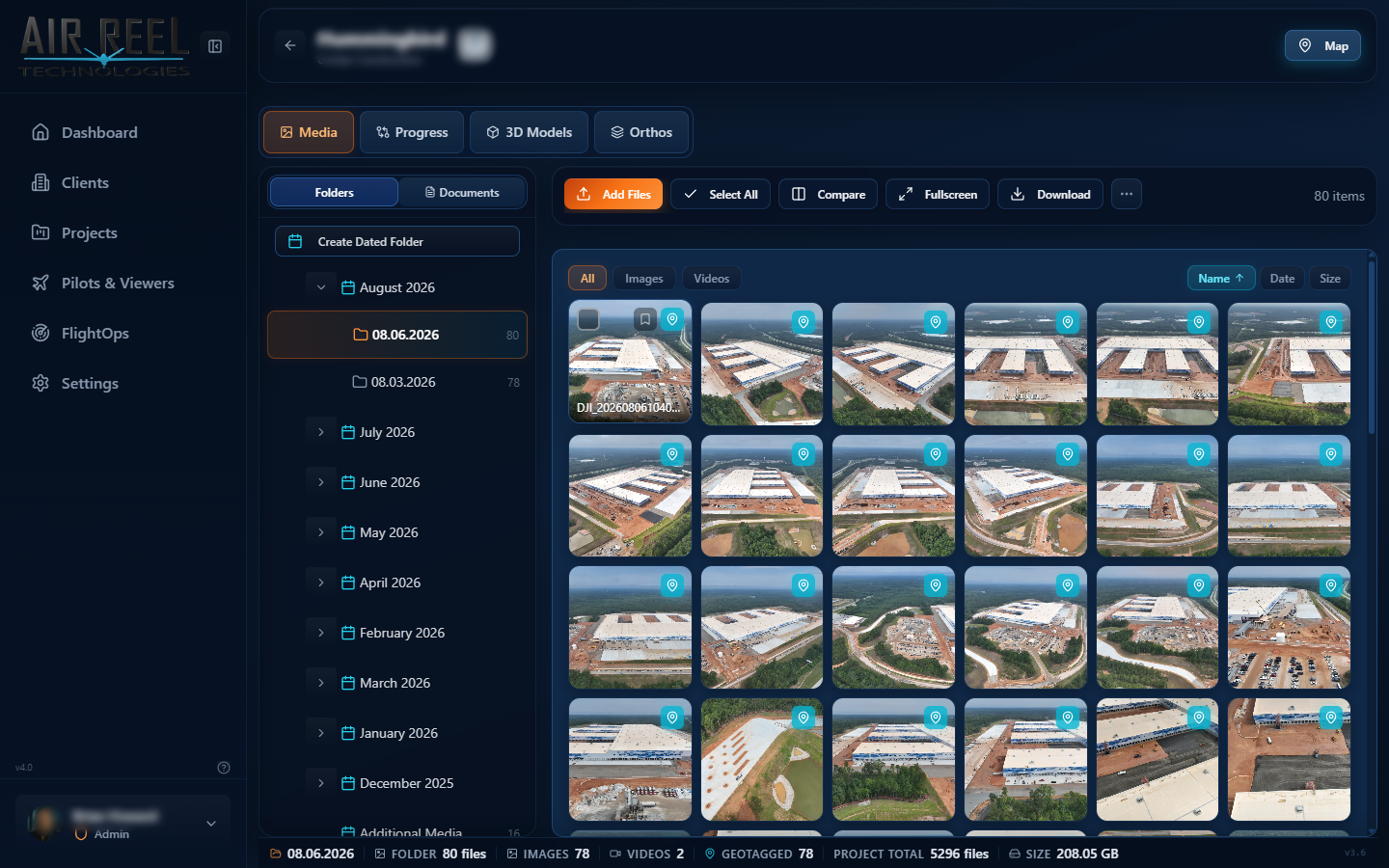Show All media types
1389x868 pixels.
587,279
